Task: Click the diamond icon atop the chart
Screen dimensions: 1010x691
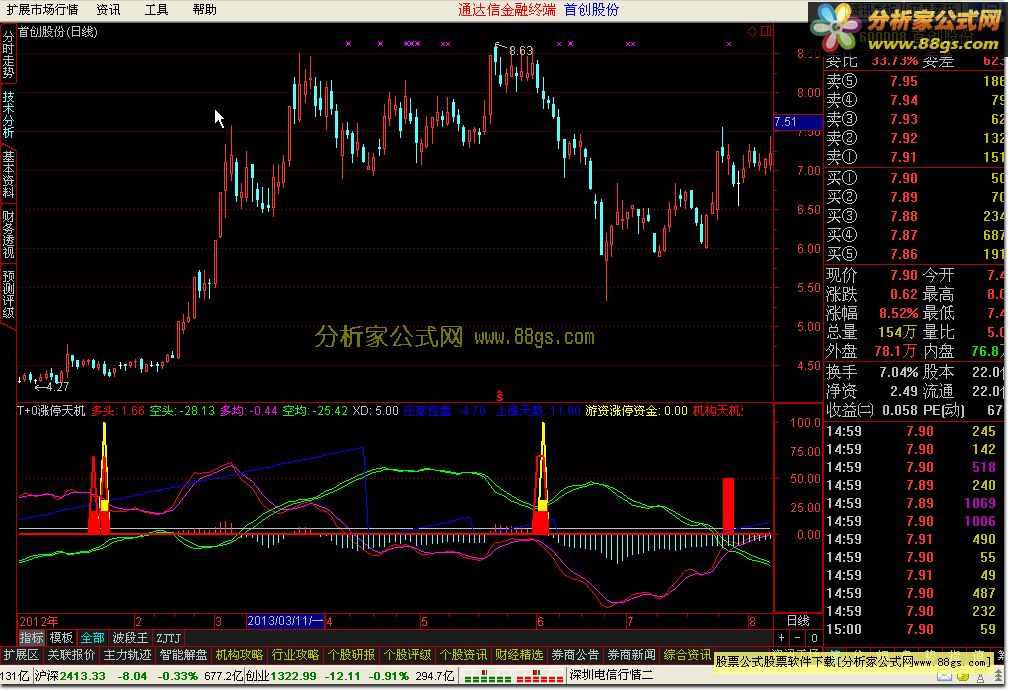Action: [x=752, y=31]
